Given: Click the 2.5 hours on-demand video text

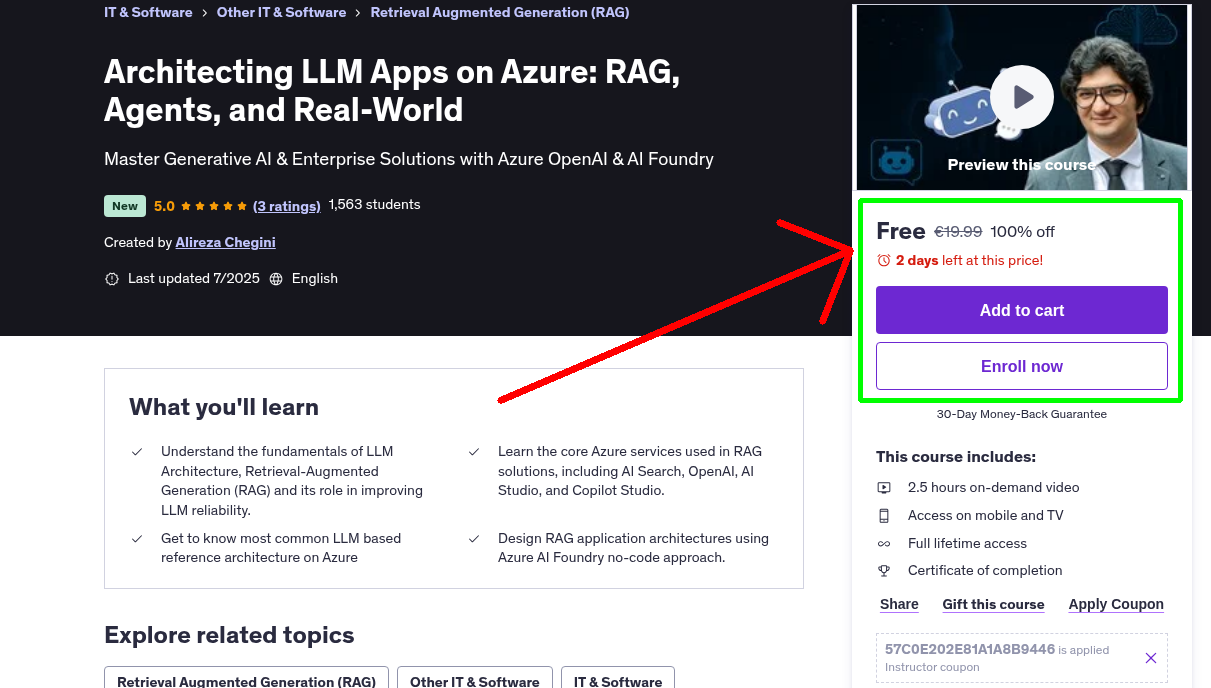Looking at the screenshot, I should pyautogui.click(x=994, y=488).
